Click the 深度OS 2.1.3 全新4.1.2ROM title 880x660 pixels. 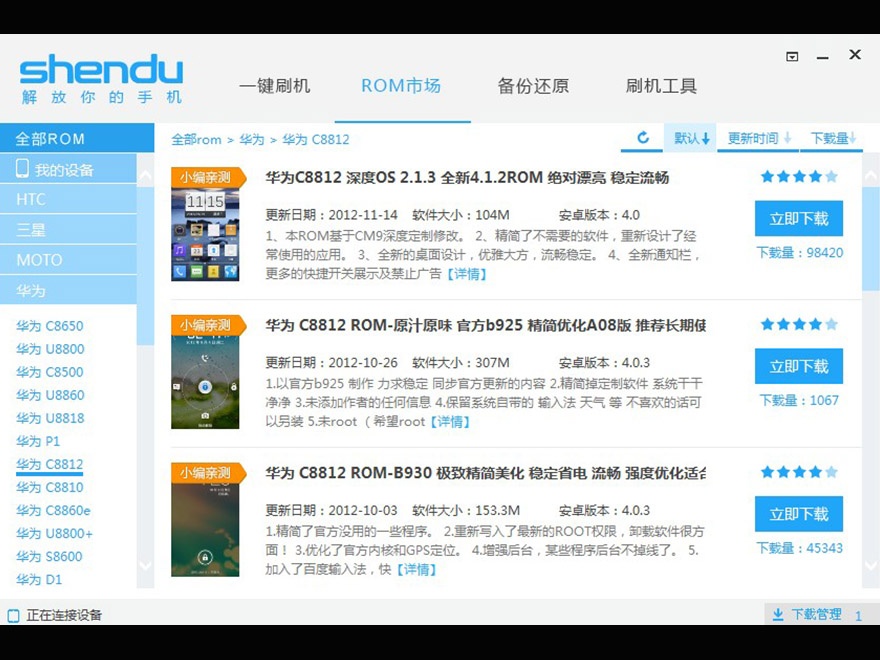(x=467, y=177)
